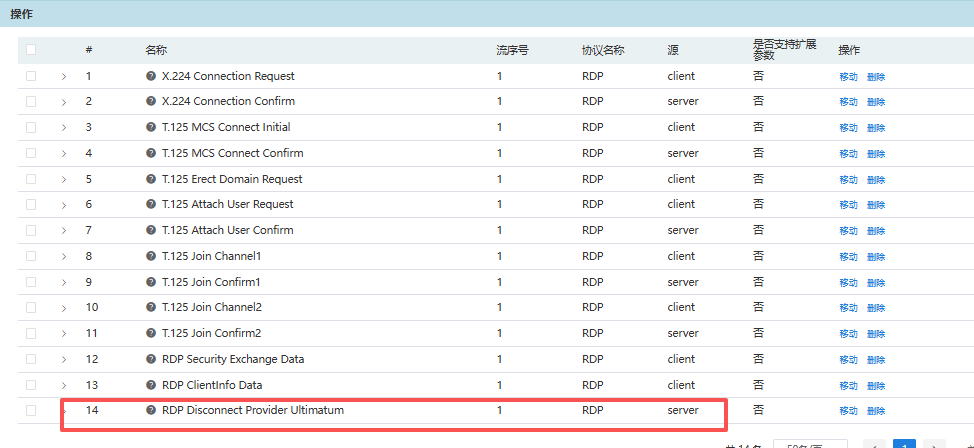Screen dimensions: 974x448
Task: Open the page size dropdown
Action: [810, 444]
